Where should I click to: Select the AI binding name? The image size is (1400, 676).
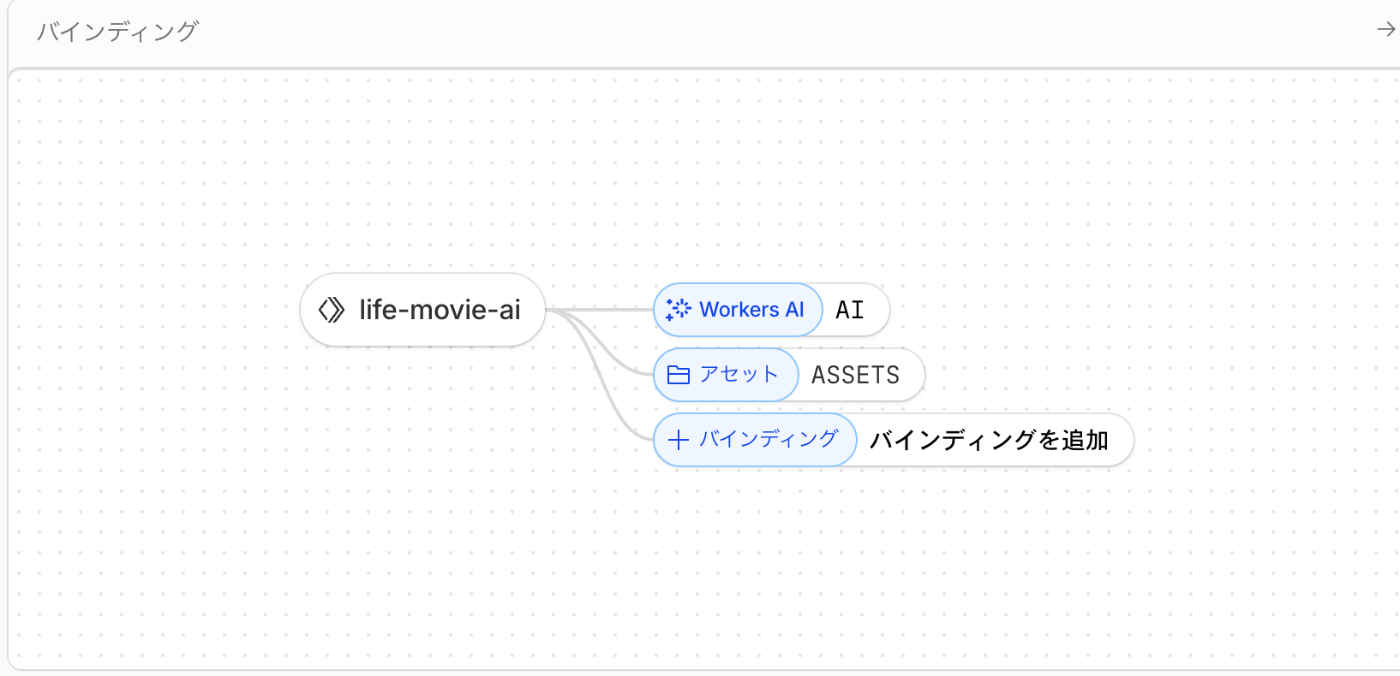point(849,310)
